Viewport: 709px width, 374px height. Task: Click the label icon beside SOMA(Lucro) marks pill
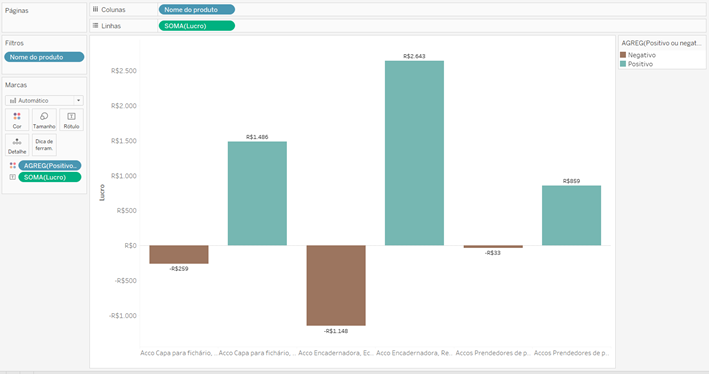pyautogui.click(x=13, y=177)
